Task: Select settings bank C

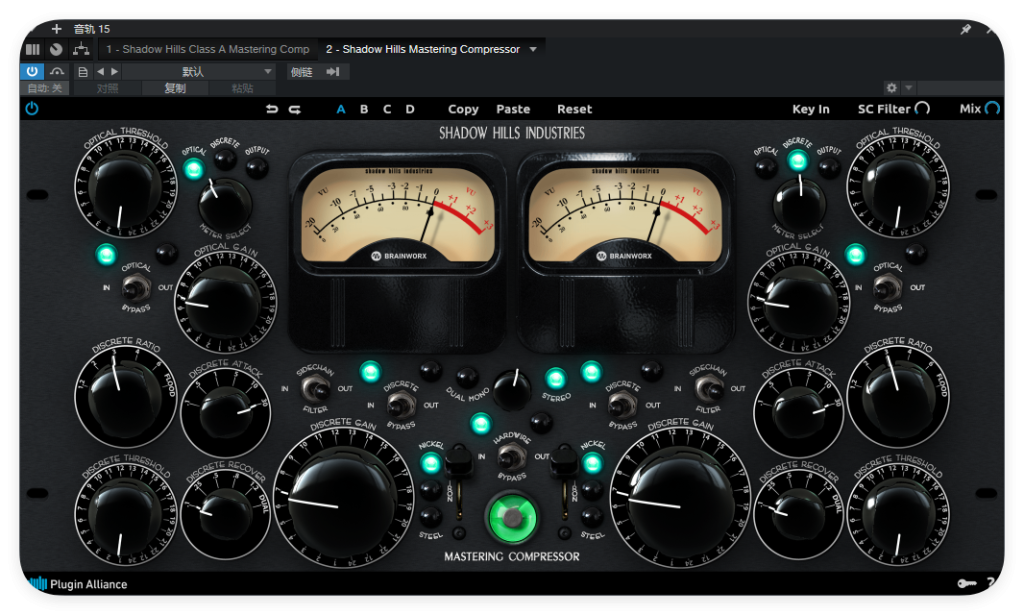Action: [x=387, y=109]
